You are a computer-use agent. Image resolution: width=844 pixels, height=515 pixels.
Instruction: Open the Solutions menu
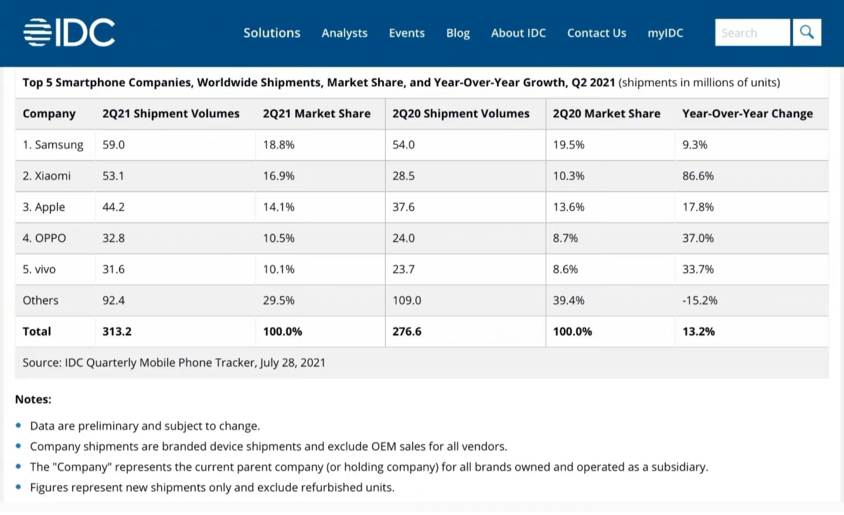point(272,33)
